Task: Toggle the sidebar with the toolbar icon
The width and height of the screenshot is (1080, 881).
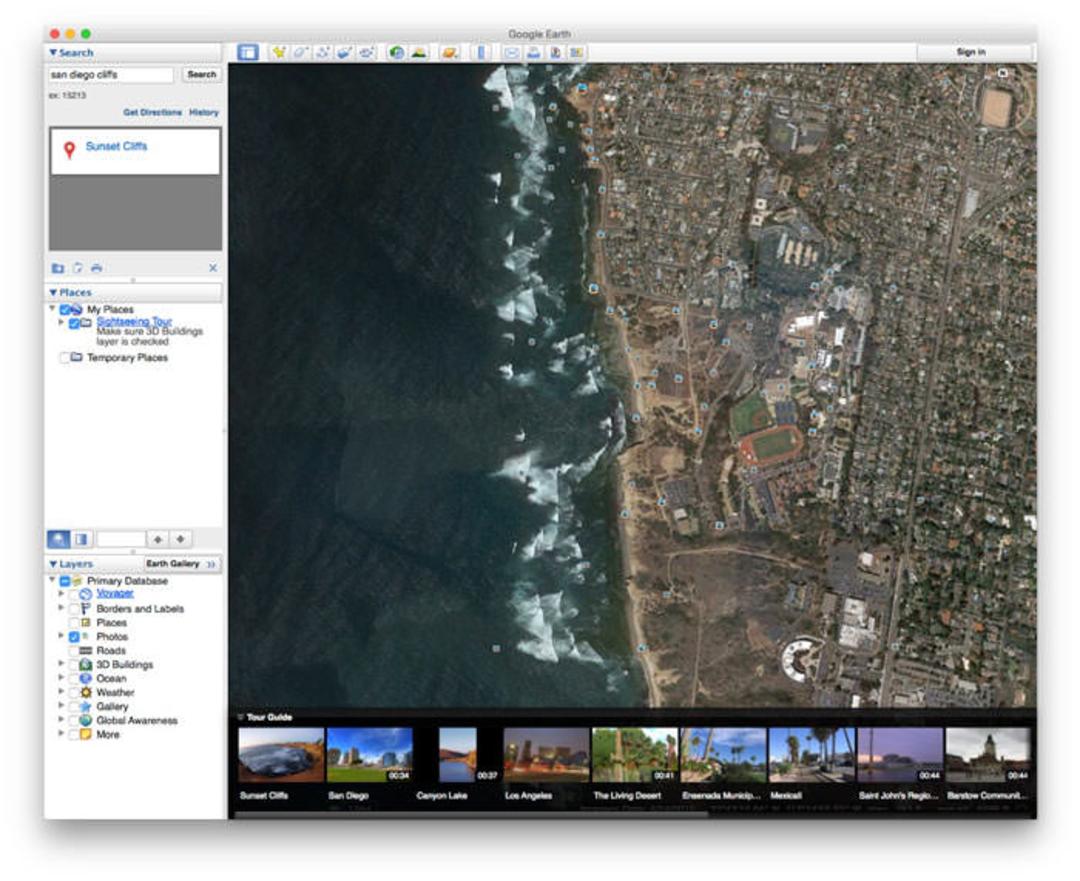Action: [248, 52]
